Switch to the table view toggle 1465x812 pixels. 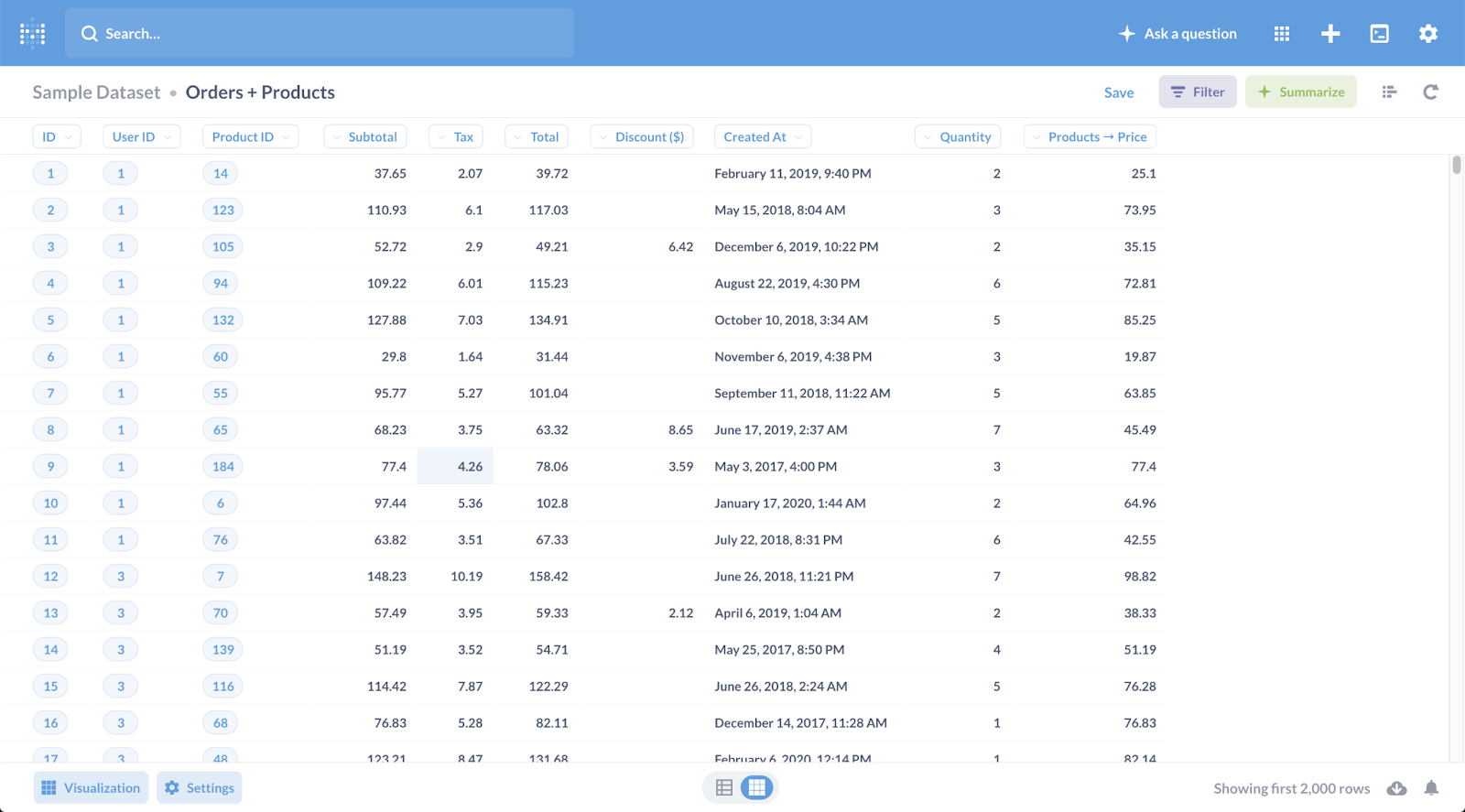tap(723, 787)
